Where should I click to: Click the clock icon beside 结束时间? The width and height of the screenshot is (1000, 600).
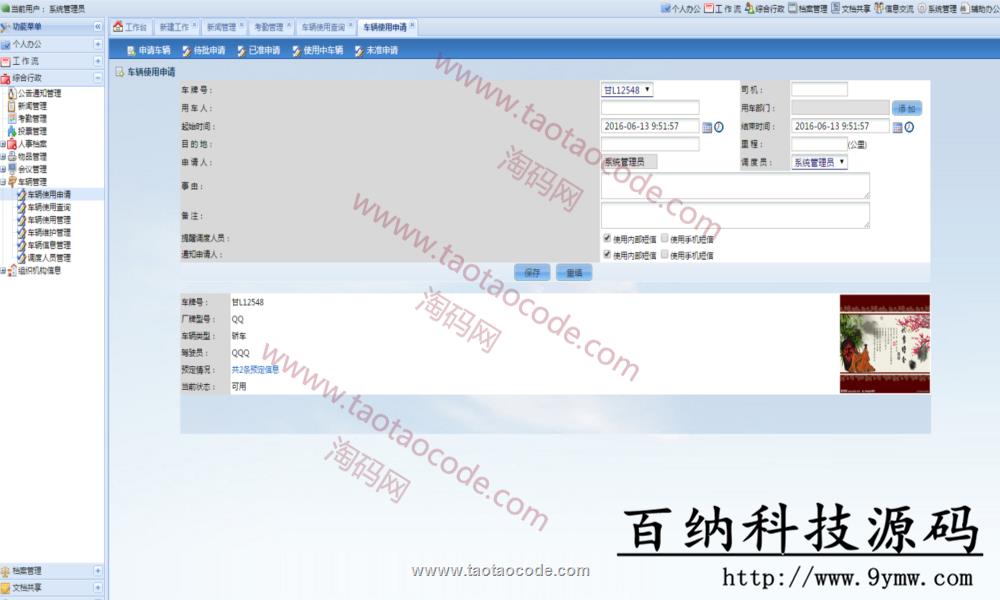coord(910,127)
